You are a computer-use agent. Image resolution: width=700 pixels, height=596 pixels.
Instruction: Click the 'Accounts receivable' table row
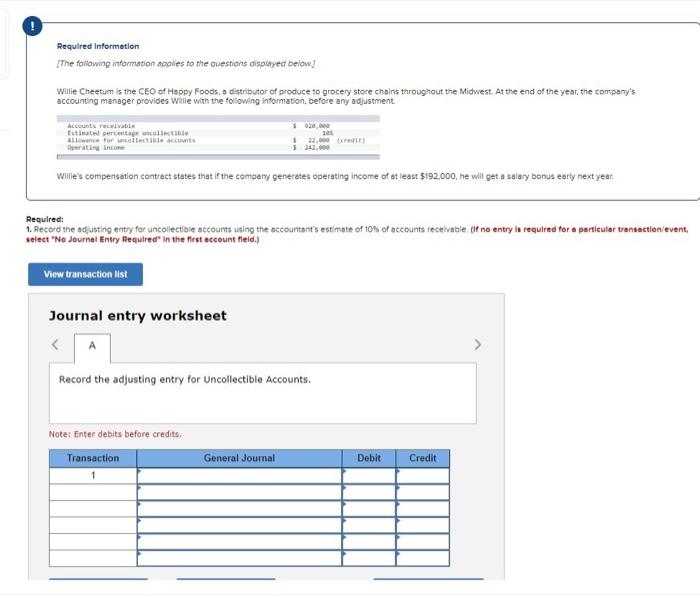(x=218, y=126)
